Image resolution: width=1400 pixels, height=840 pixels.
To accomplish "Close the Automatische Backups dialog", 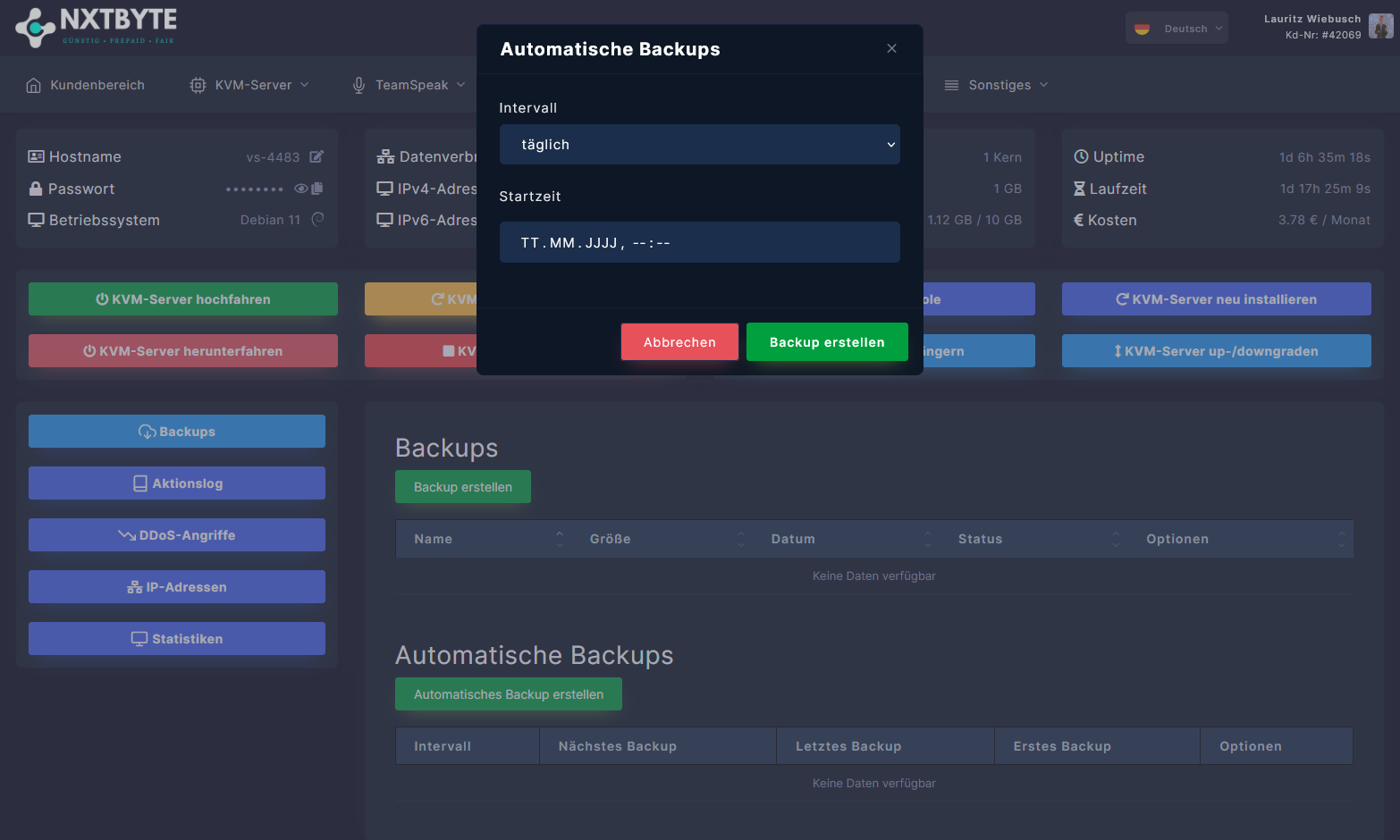I will tap(891, 48).
